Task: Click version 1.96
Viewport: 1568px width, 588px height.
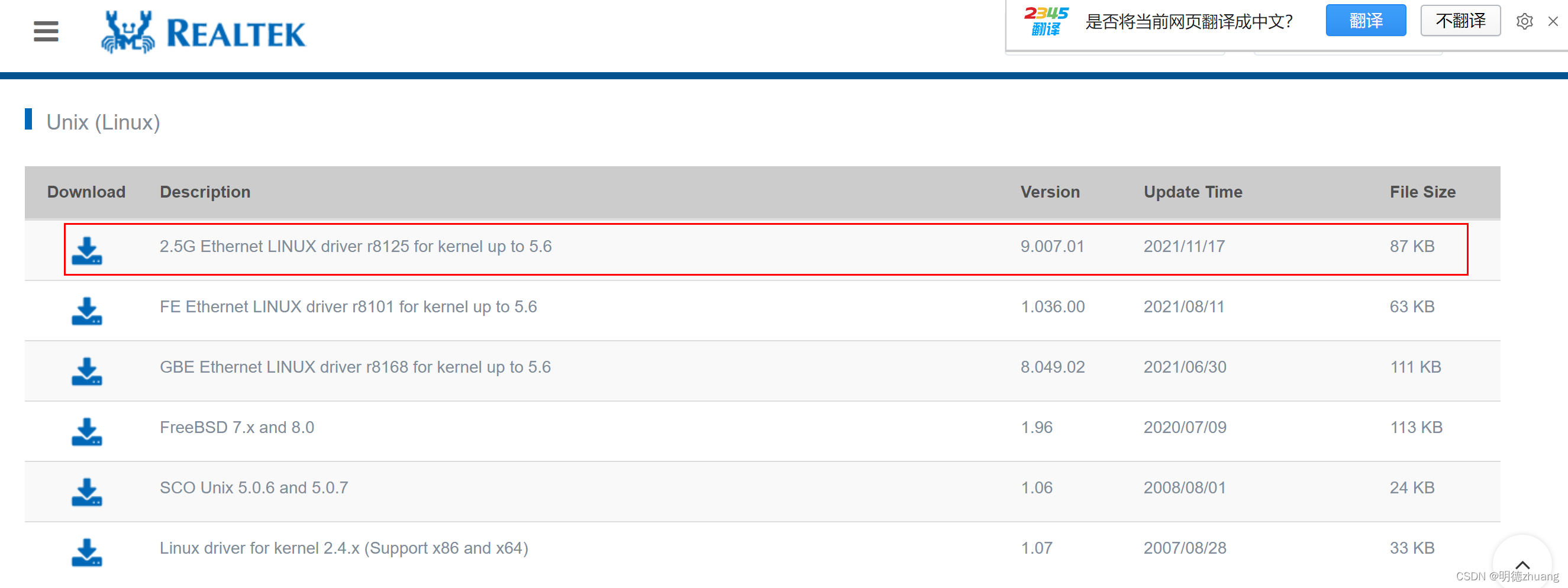Action: click(x=1037, y=427)
